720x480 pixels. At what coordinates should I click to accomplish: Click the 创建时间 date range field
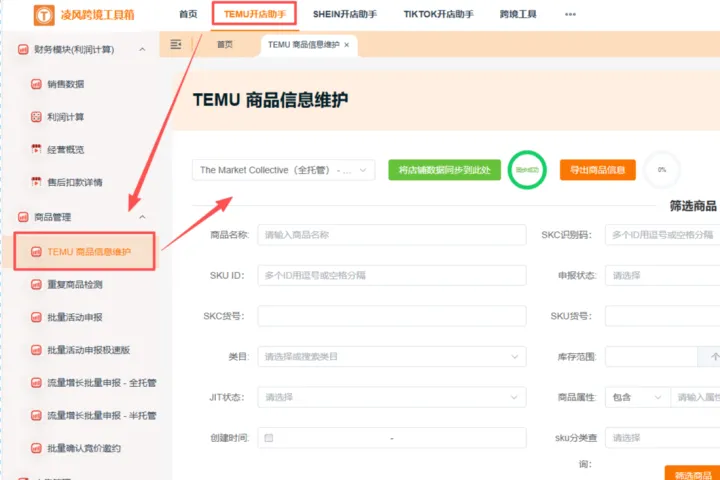392,438
